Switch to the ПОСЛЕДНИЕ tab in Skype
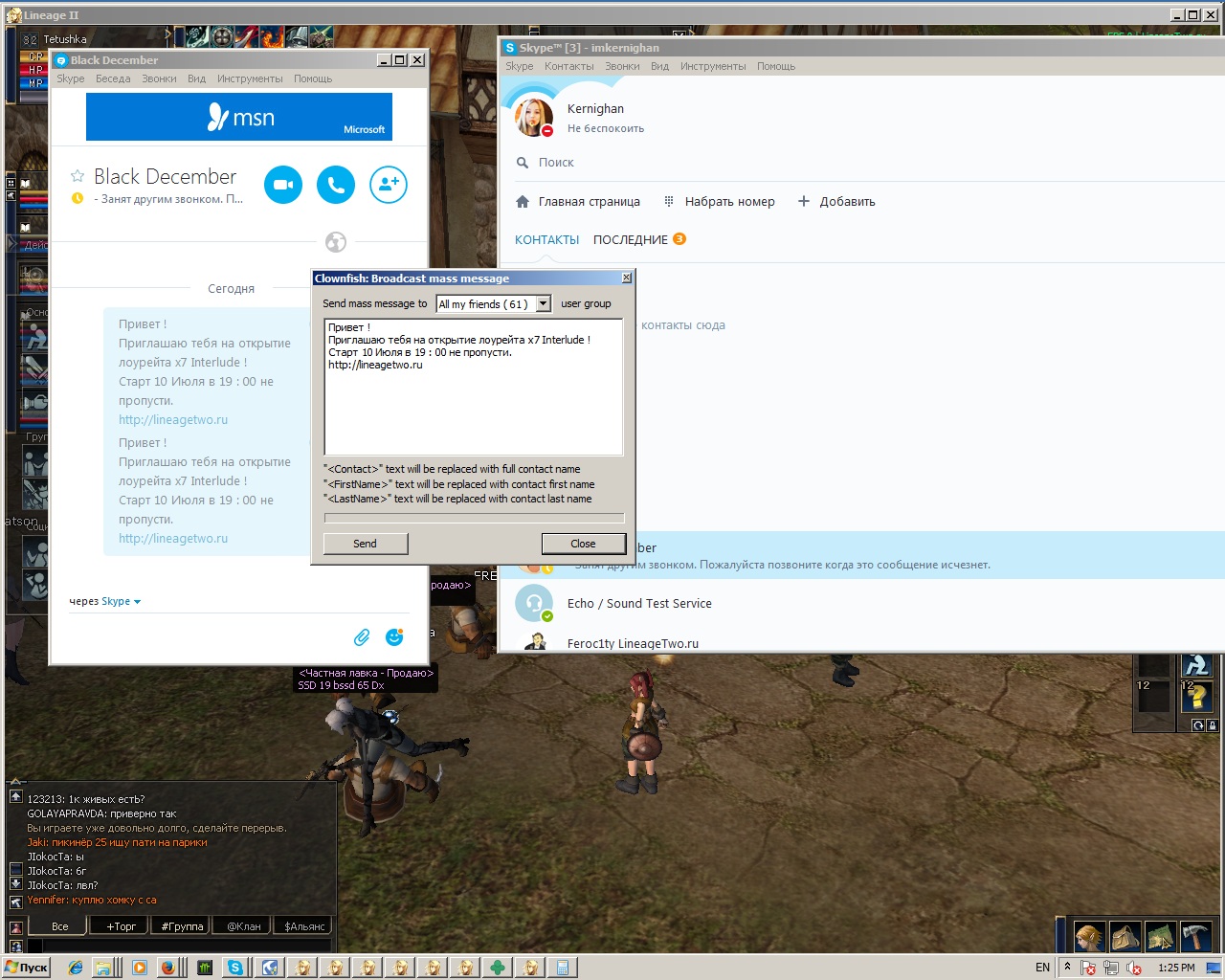 631,239
